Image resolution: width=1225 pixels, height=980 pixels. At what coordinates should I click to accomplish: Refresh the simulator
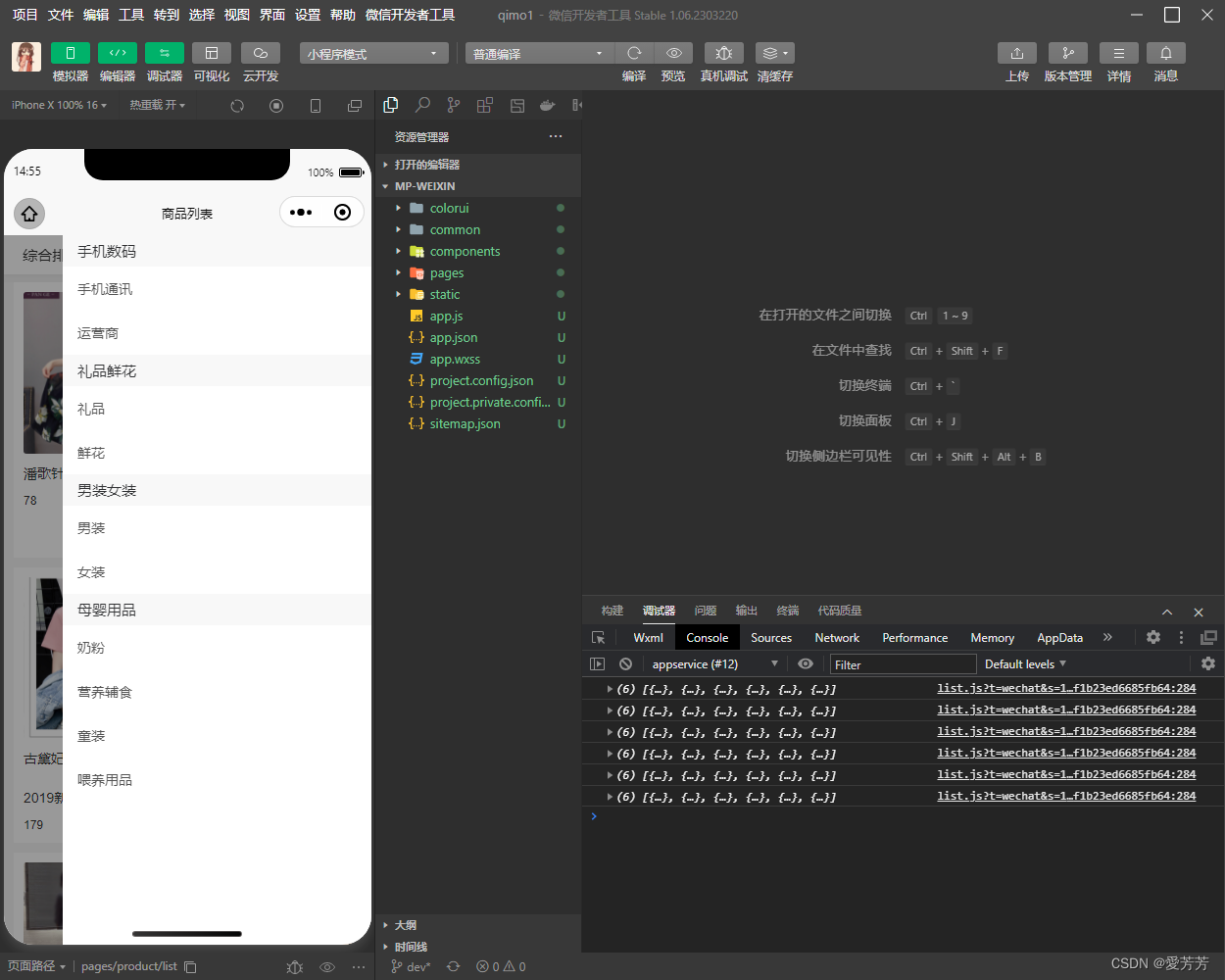pos(237,106)
